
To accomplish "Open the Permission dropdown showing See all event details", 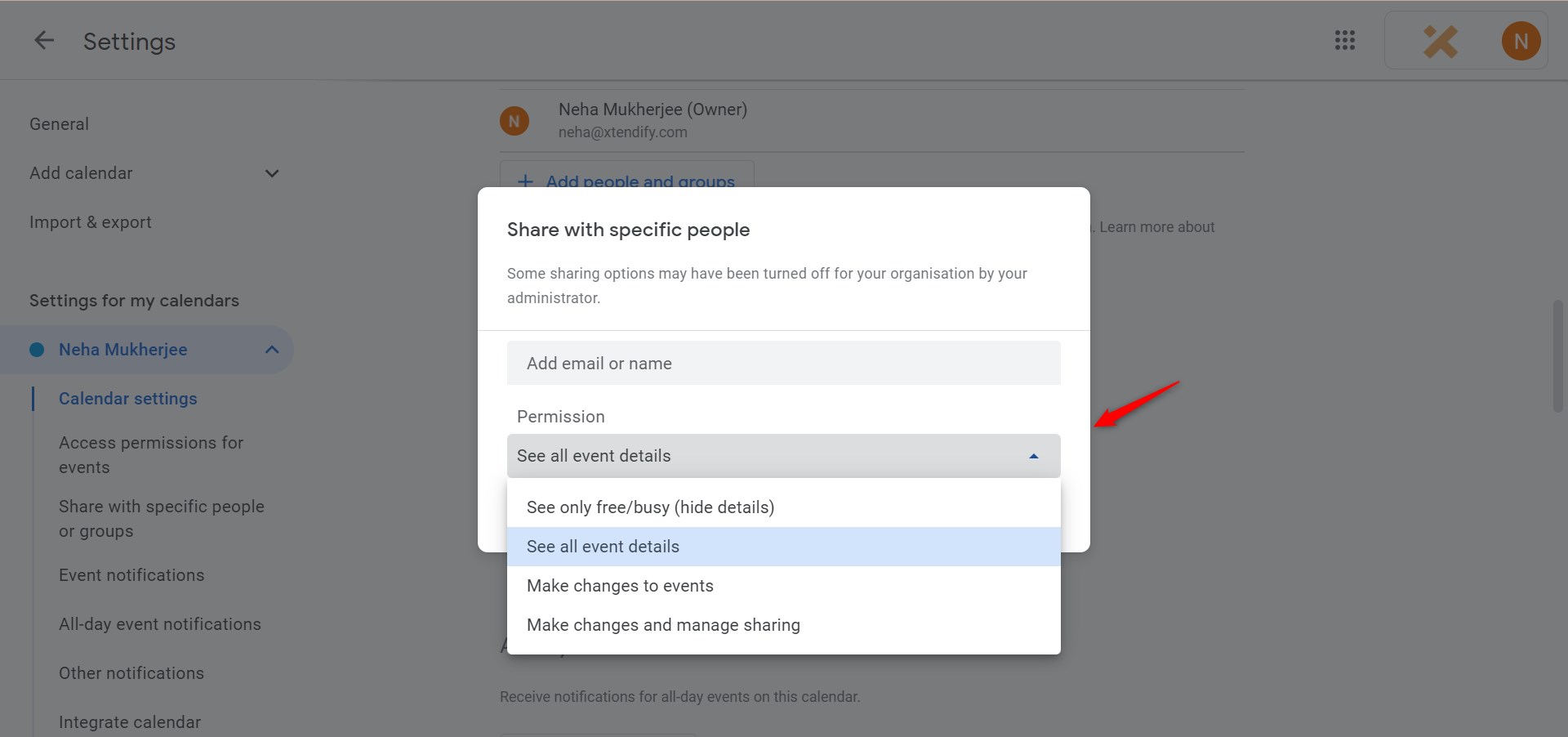I will click(x=782, y=456).
